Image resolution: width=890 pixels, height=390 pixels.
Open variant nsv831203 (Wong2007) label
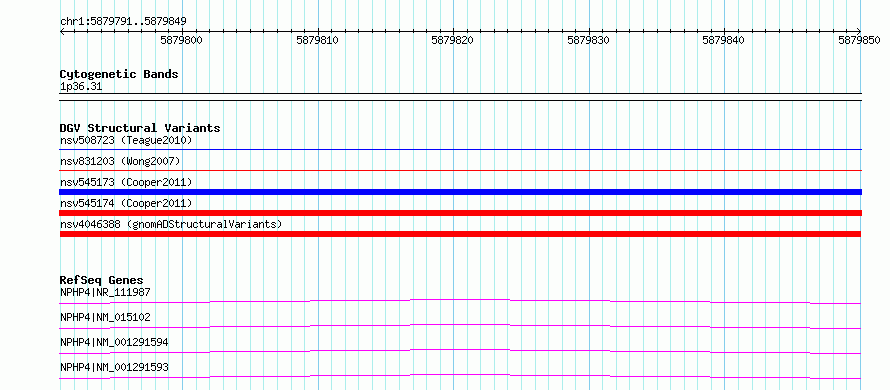click(120, 161)
